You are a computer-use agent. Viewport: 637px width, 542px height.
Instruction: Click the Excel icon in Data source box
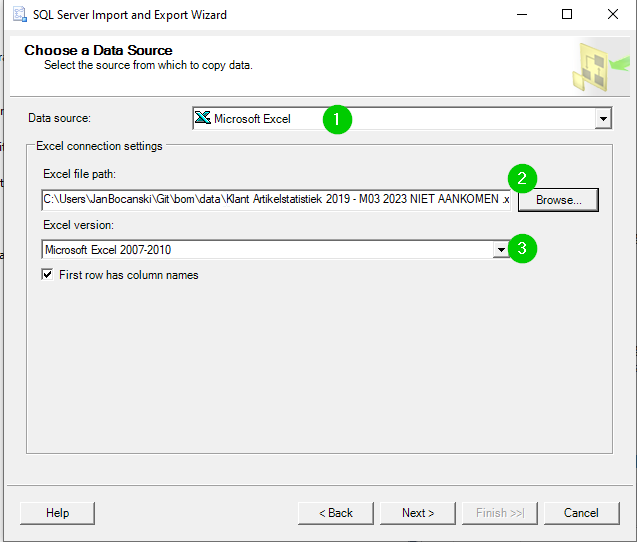(x=202, y=118)
